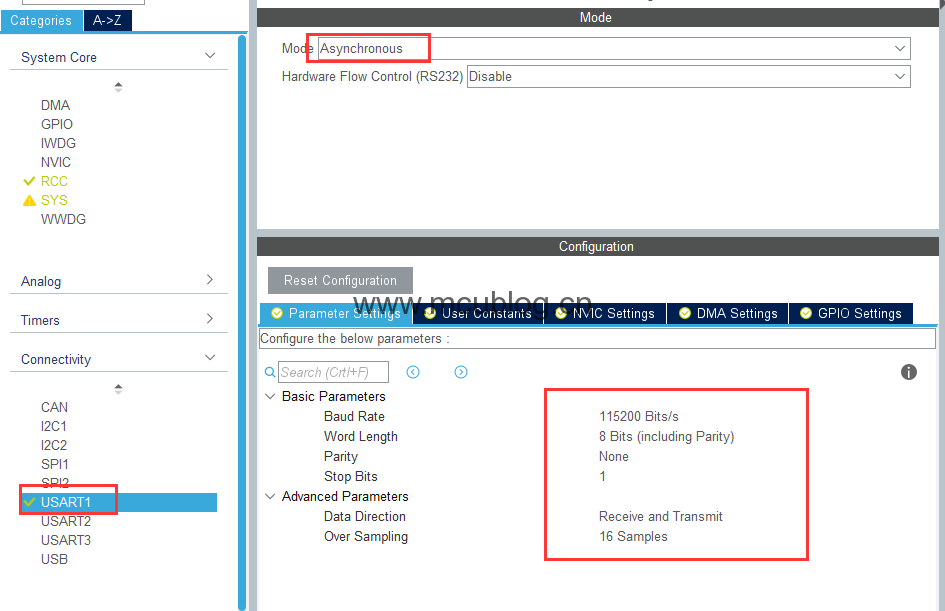Image resolution: width=945 pixels, height=611 pixels.
Task: Select SPI2 under Connectivity
Action: pos(55,482)
